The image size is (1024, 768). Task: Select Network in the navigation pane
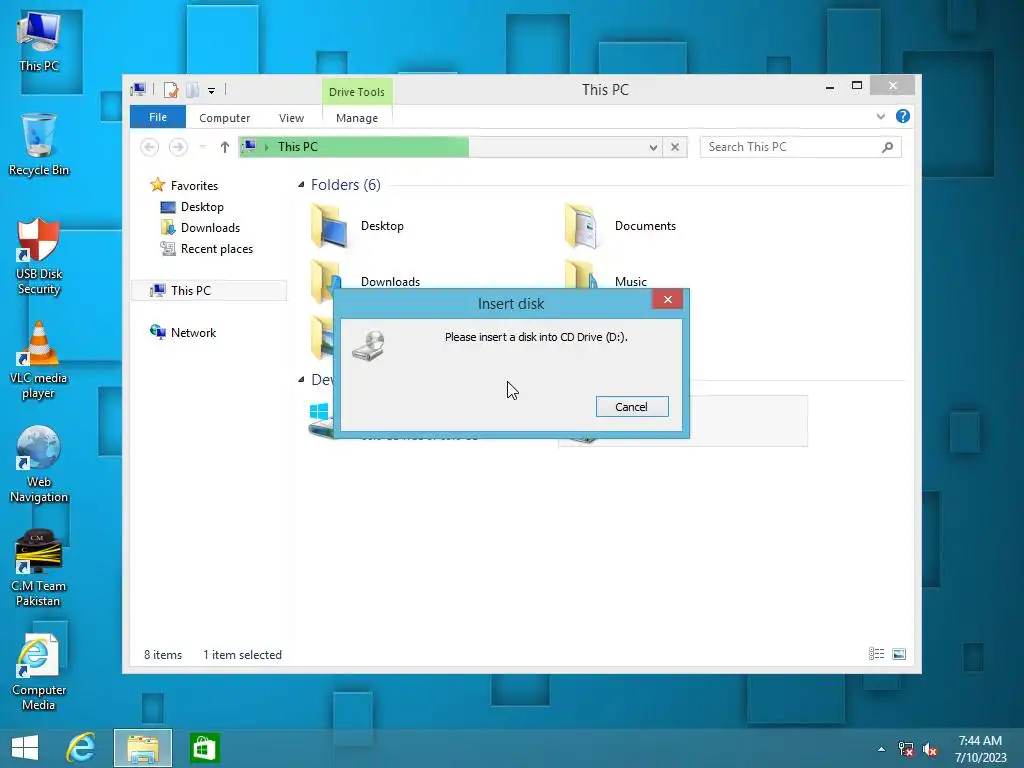(x=184, y=332)
